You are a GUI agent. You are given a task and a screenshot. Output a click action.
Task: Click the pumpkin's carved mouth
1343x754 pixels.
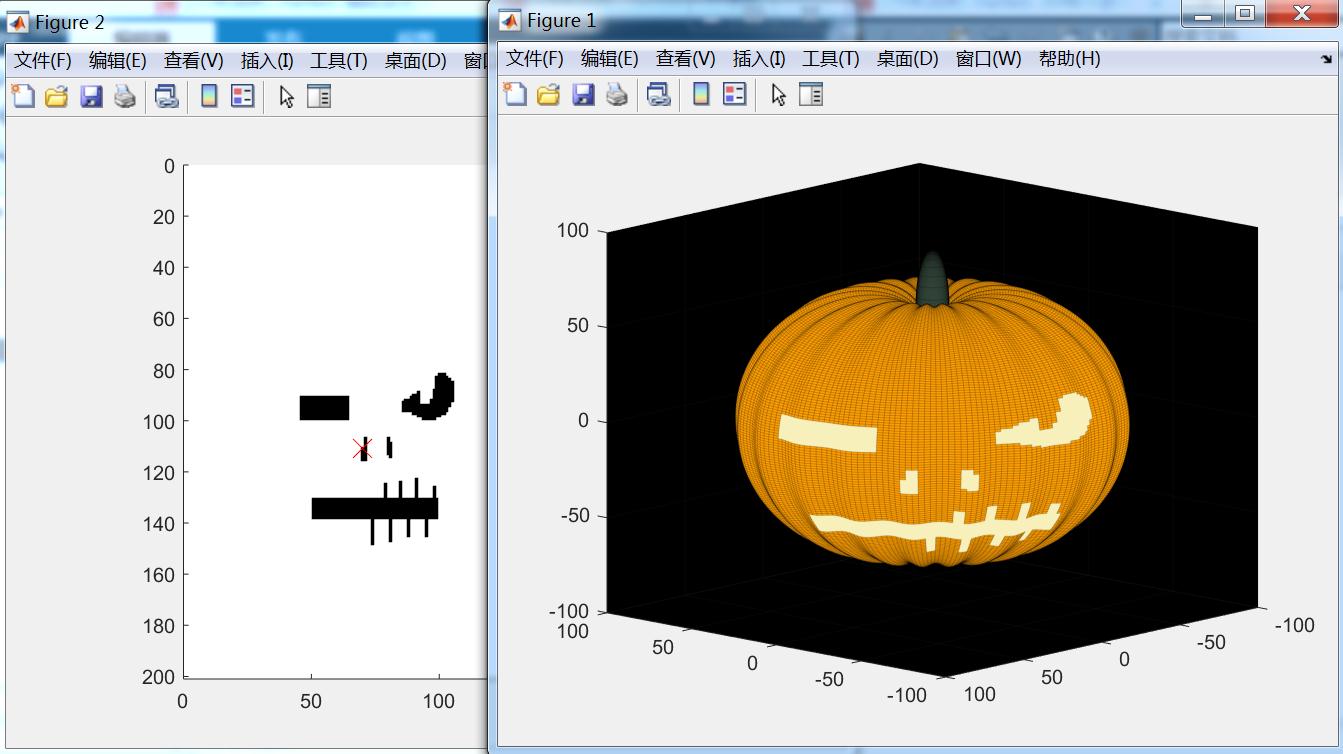pos(935,526)
